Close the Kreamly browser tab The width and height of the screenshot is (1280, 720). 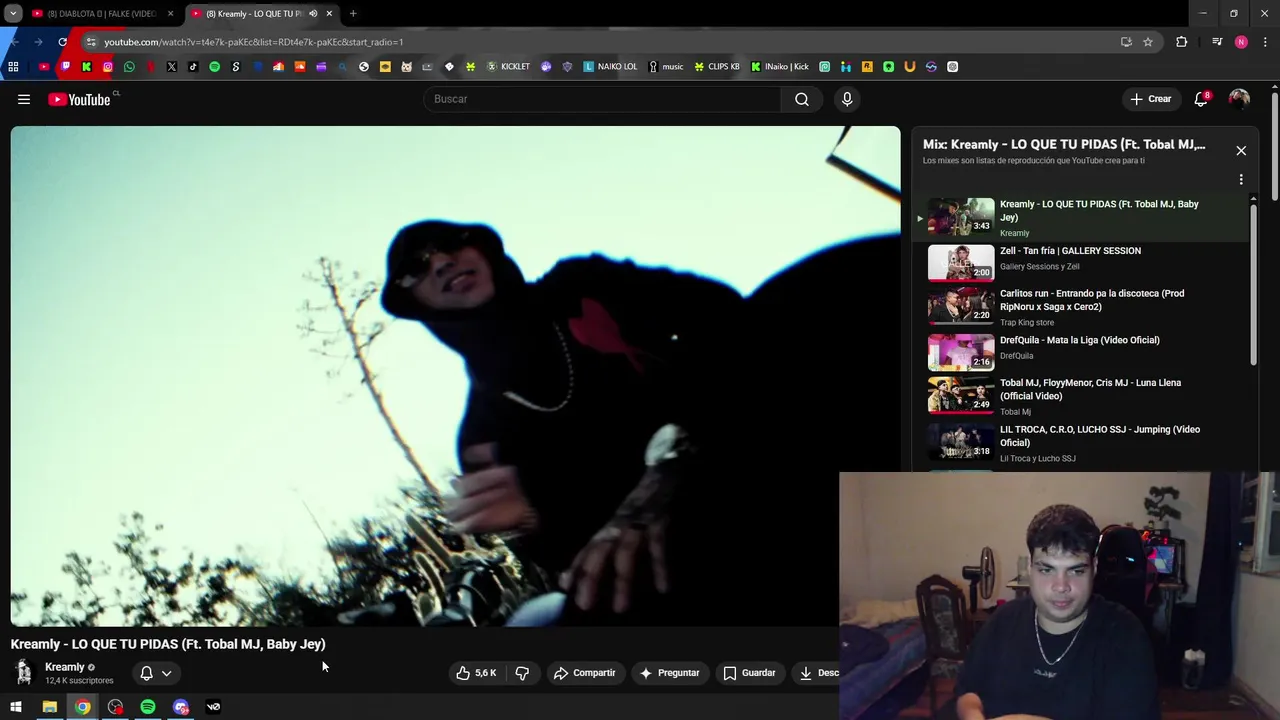tap(329, 14)
